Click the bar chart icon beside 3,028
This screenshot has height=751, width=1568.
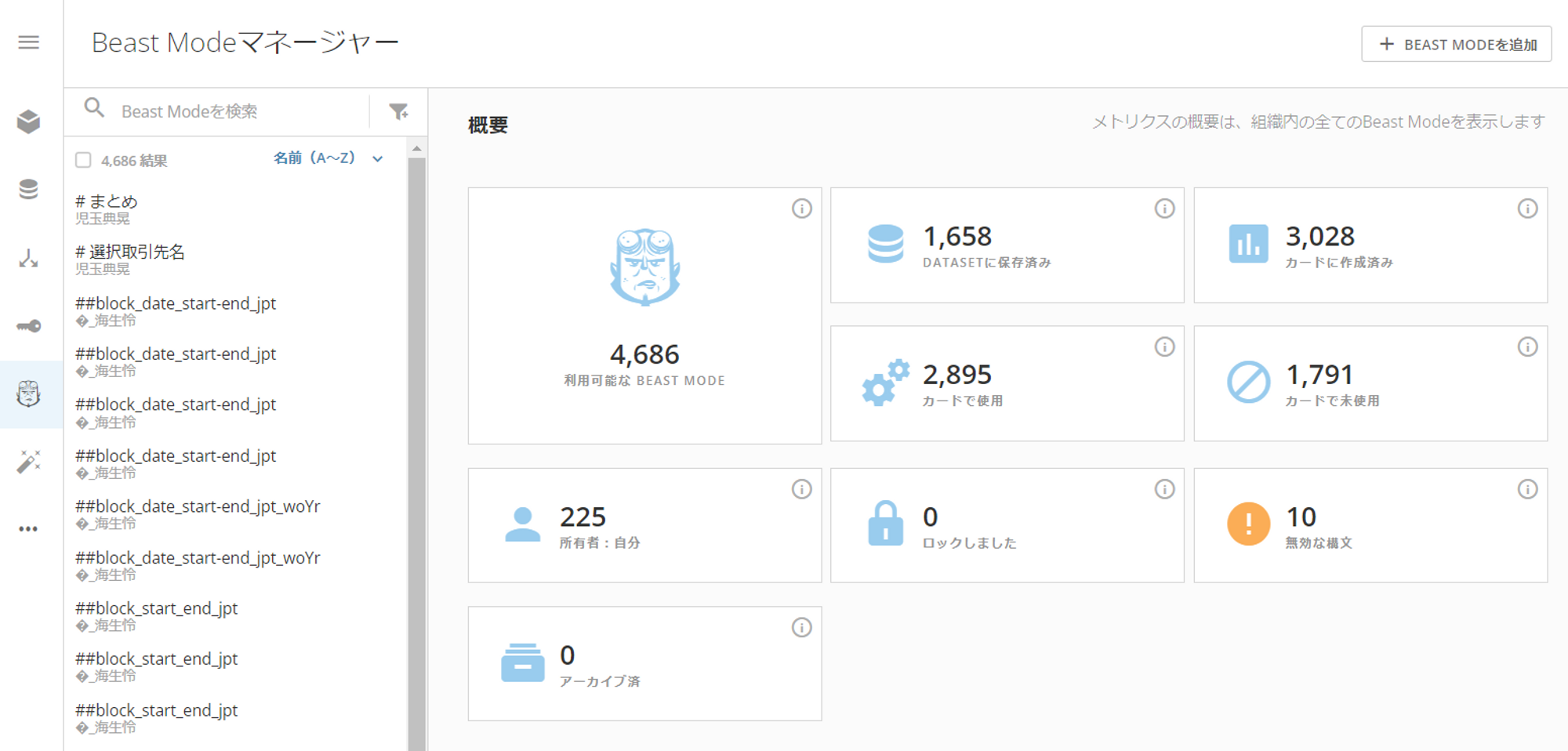(x=1248, y=244)
